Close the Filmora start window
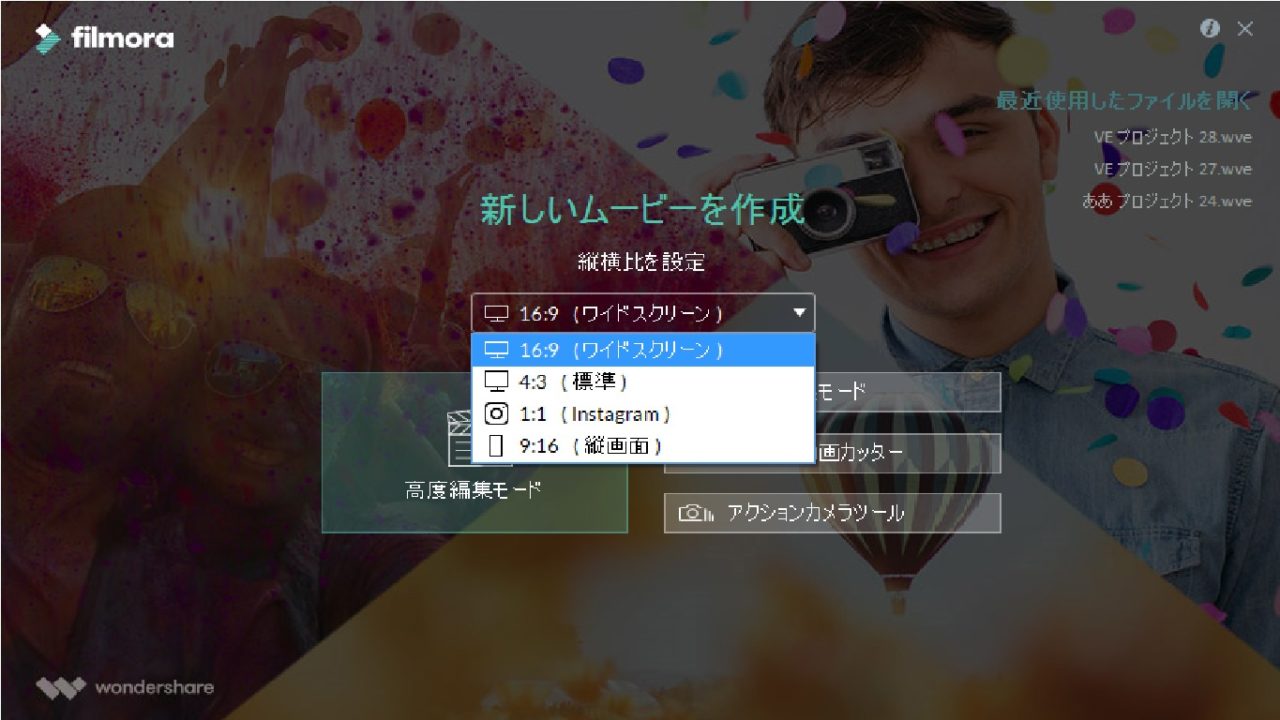Image resolution: width=1280 pixels, height=720 pixels. click(1245, 29)
